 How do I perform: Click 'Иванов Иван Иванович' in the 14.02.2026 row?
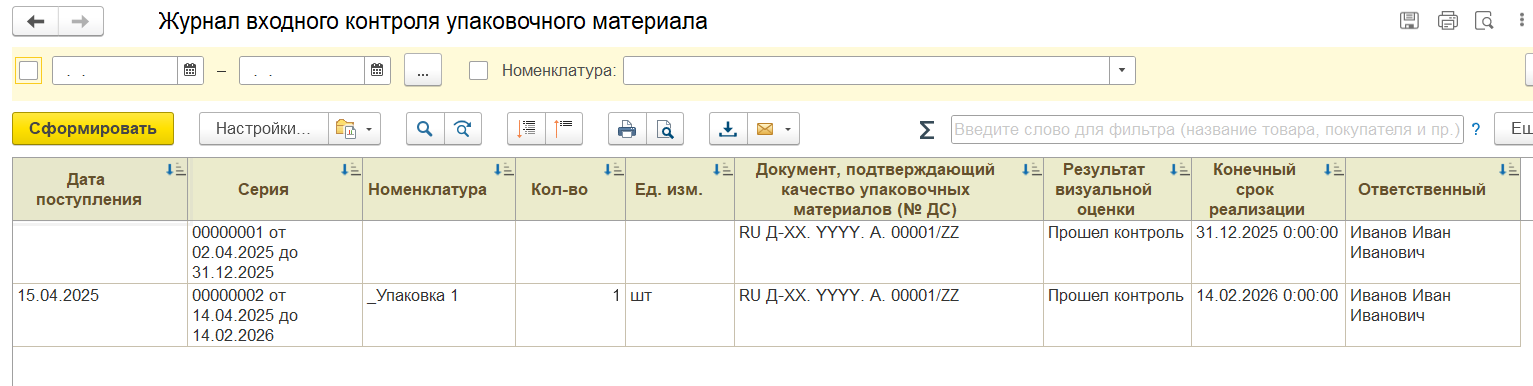click(1432, 315)
